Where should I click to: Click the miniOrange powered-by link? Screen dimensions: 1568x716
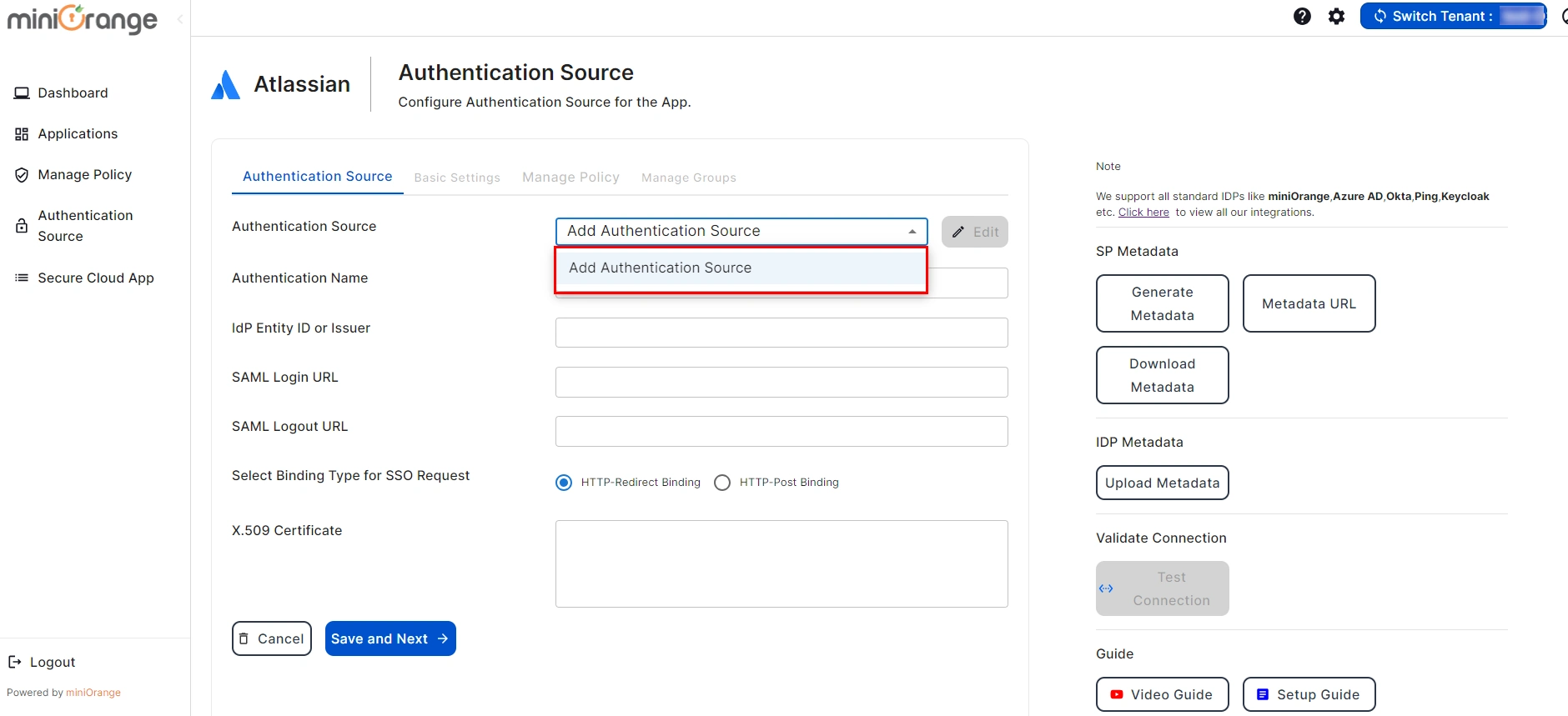pos(93,693)
